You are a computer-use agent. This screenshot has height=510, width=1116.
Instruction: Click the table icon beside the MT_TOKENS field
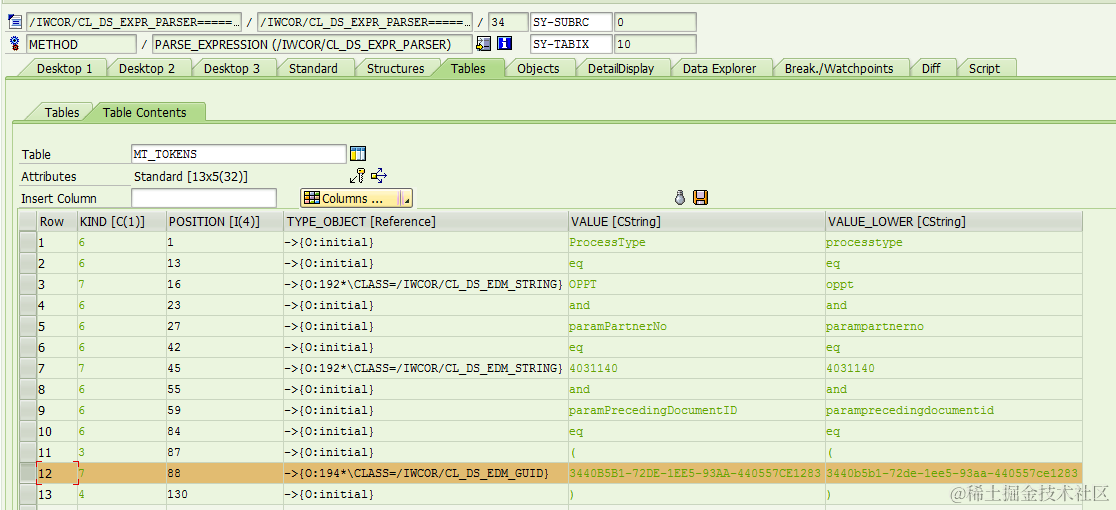point(358,154)
